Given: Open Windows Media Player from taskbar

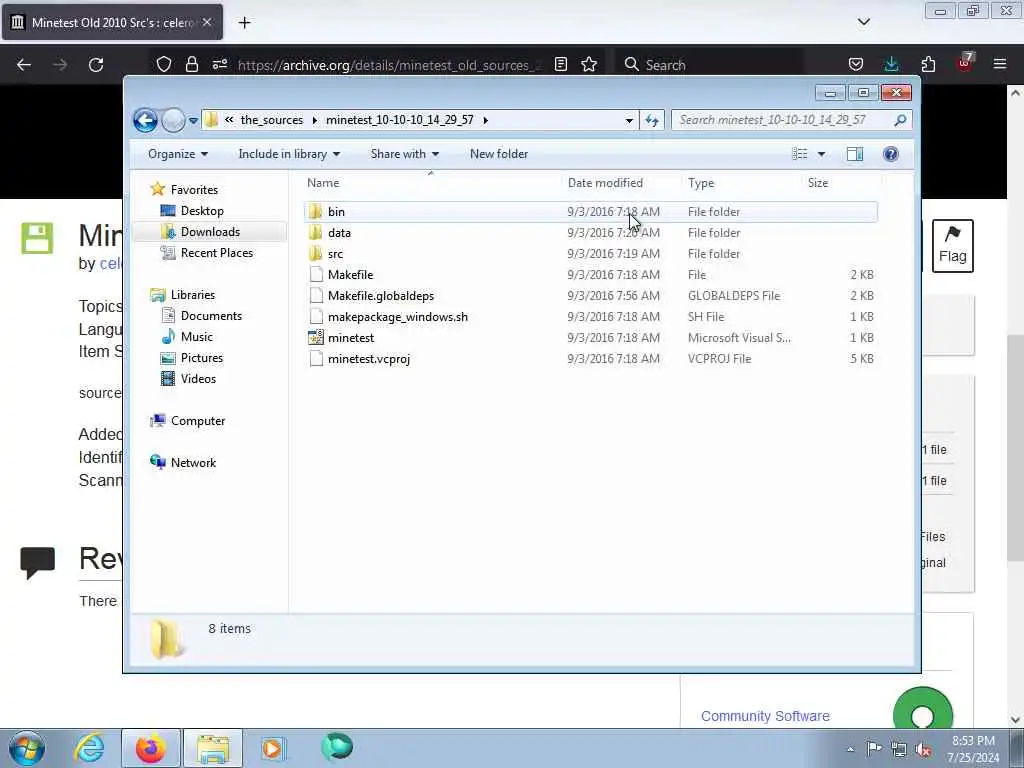Looking at the screenshot, I should 273,748.
